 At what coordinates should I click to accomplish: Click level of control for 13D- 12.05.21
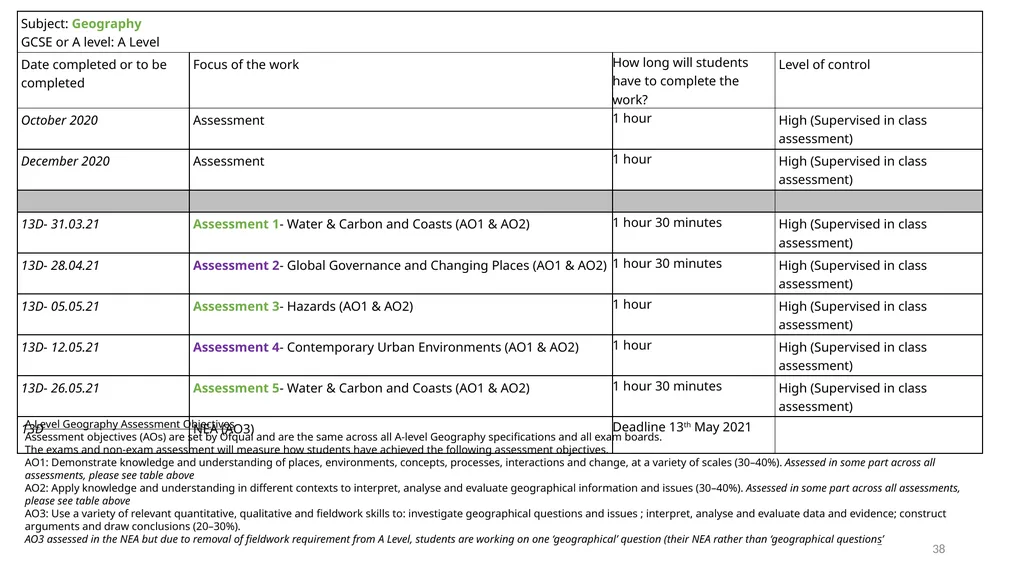coord(852,357)
